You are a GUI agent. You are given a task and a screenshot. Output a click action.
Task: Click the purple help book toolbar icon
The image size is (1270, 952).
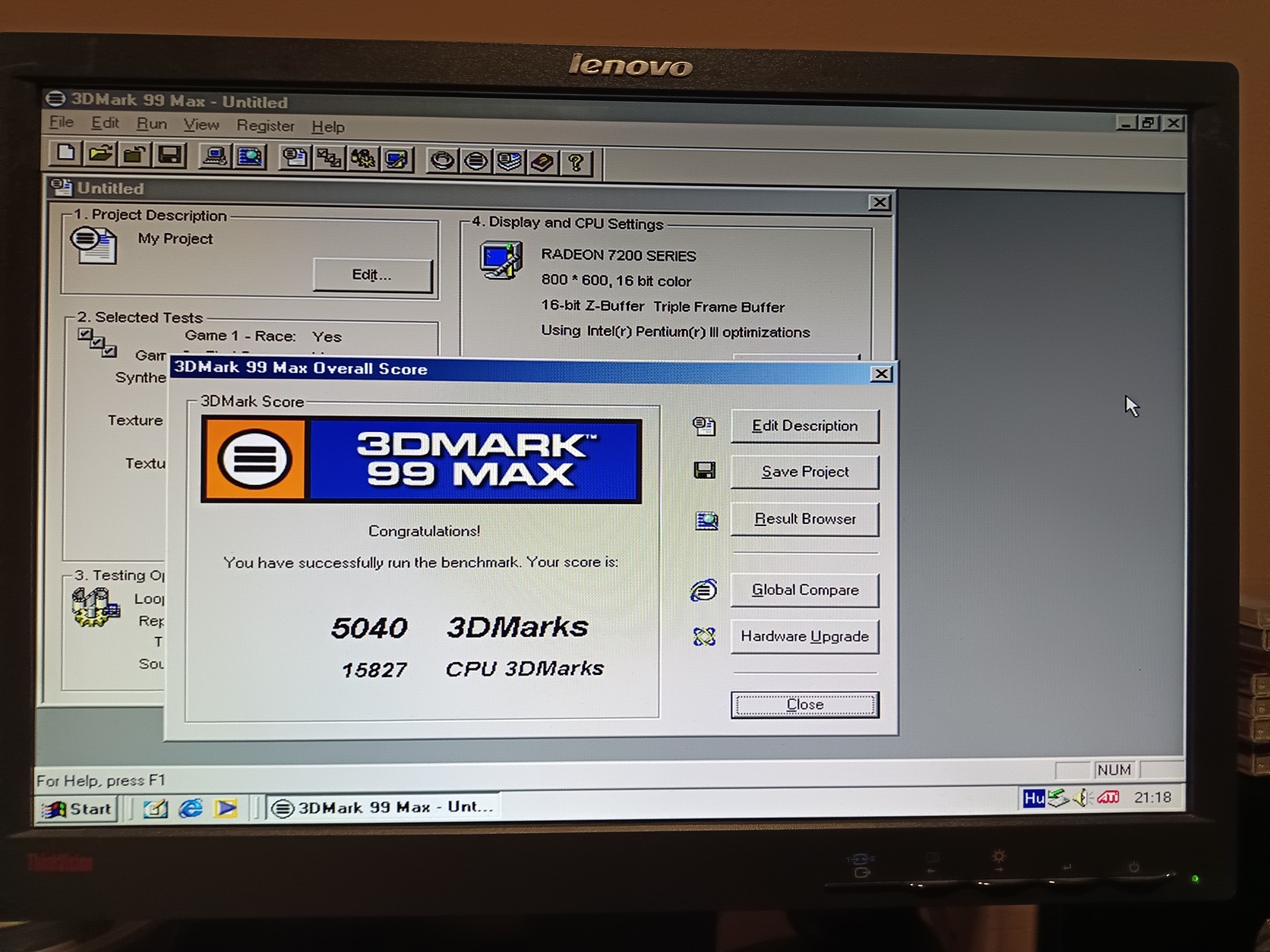(542, 162)
